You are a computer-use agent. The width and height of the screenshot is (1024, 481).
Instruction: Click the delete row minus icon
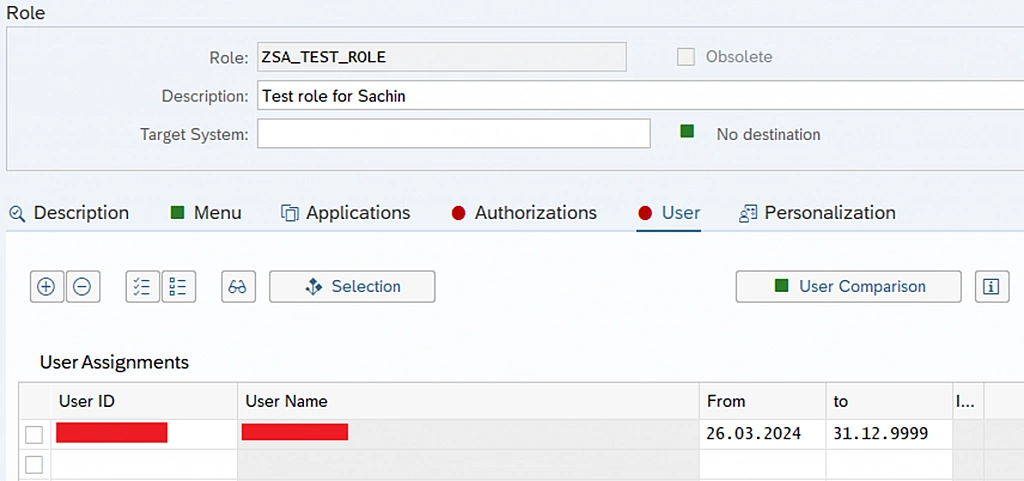click(82, 287)
